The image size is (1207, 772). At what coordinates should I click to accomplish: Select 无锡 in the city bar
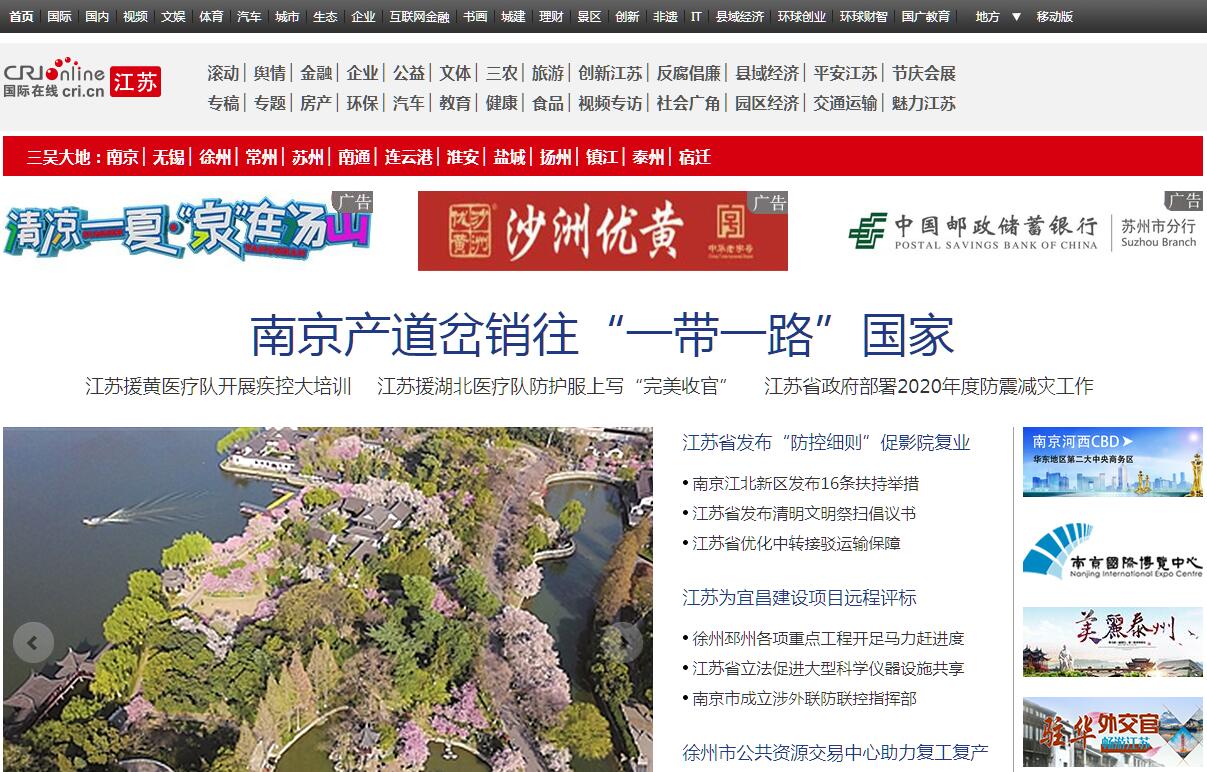pyautogui.click(x=169, y=157)
